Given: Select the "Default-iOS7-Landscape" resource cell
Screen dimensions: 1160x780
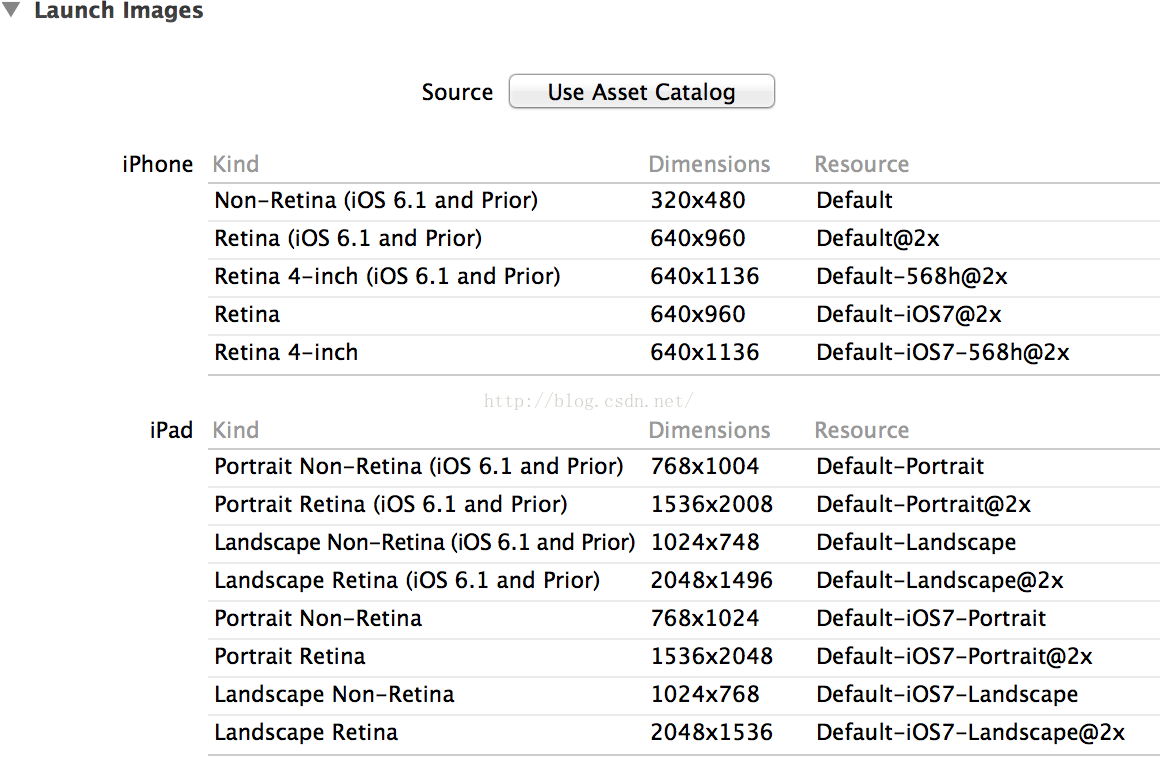Looking at the screenshot, I should coord(948,694).
